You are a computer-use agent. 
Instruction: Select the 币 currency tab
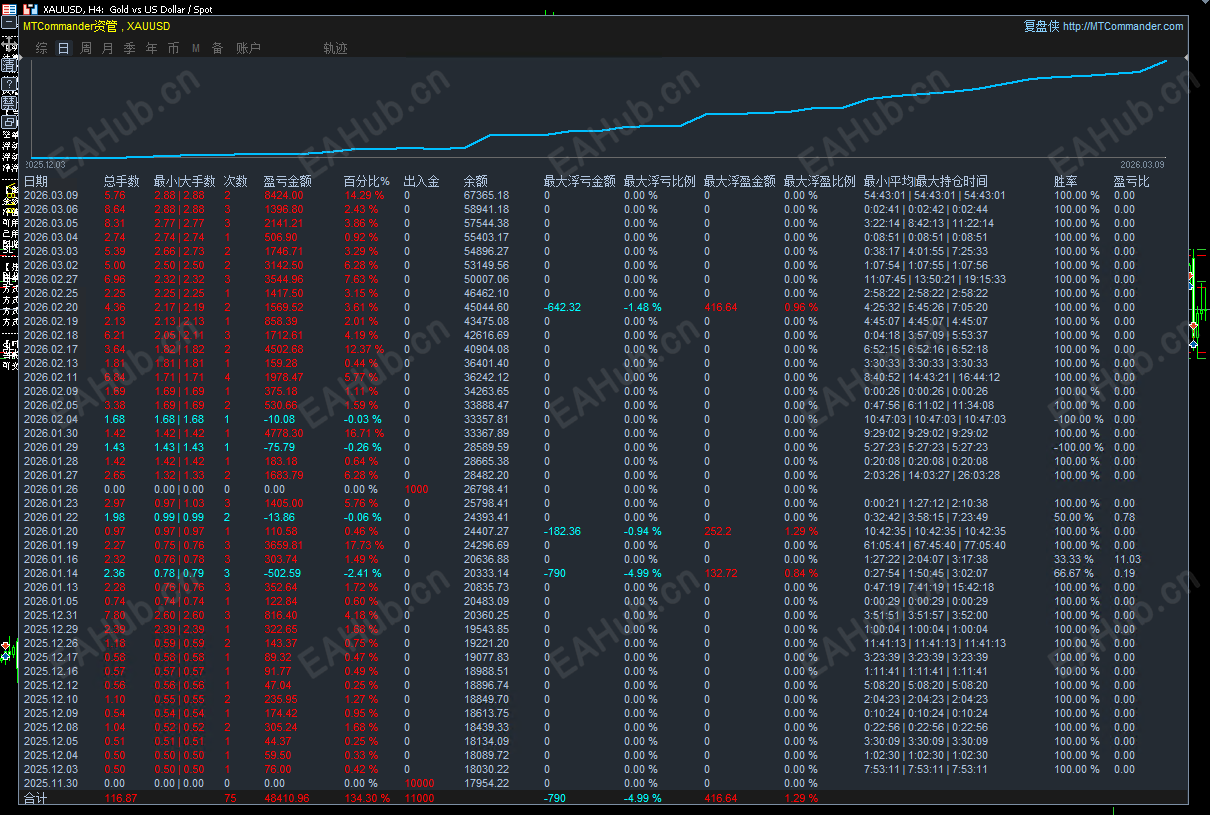pyautogui.click(x=174, y=48)
